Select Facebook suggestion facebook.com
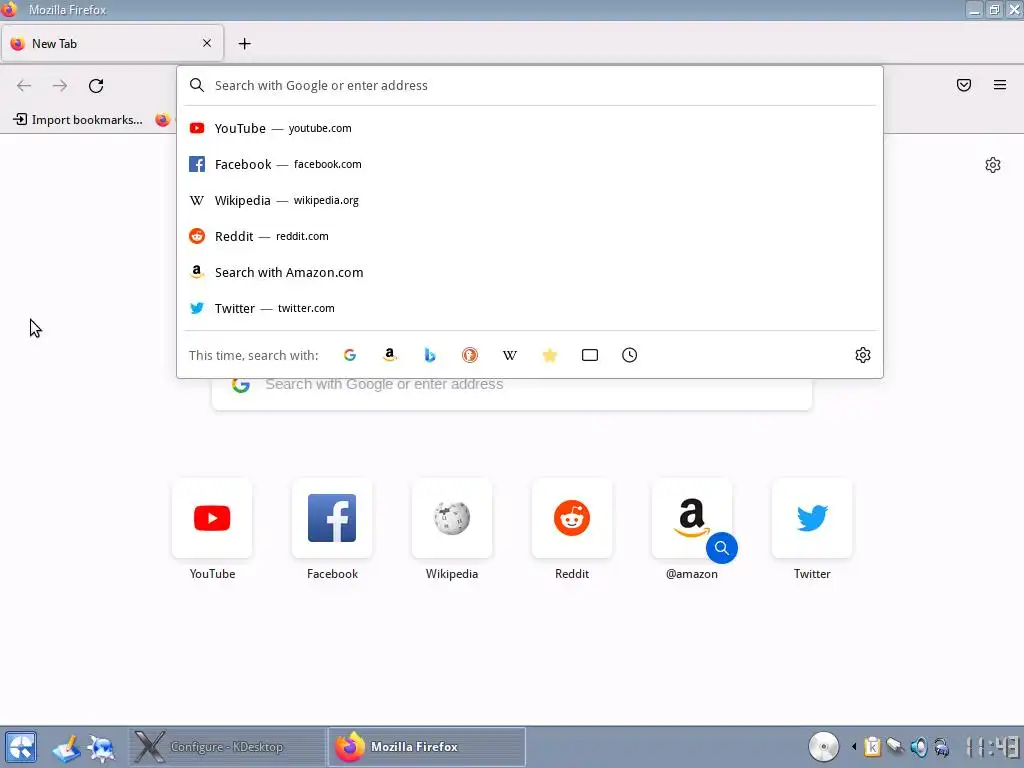Image resolution: width=1024 pixels, height=768 pixels. click(x=530, y=164)
